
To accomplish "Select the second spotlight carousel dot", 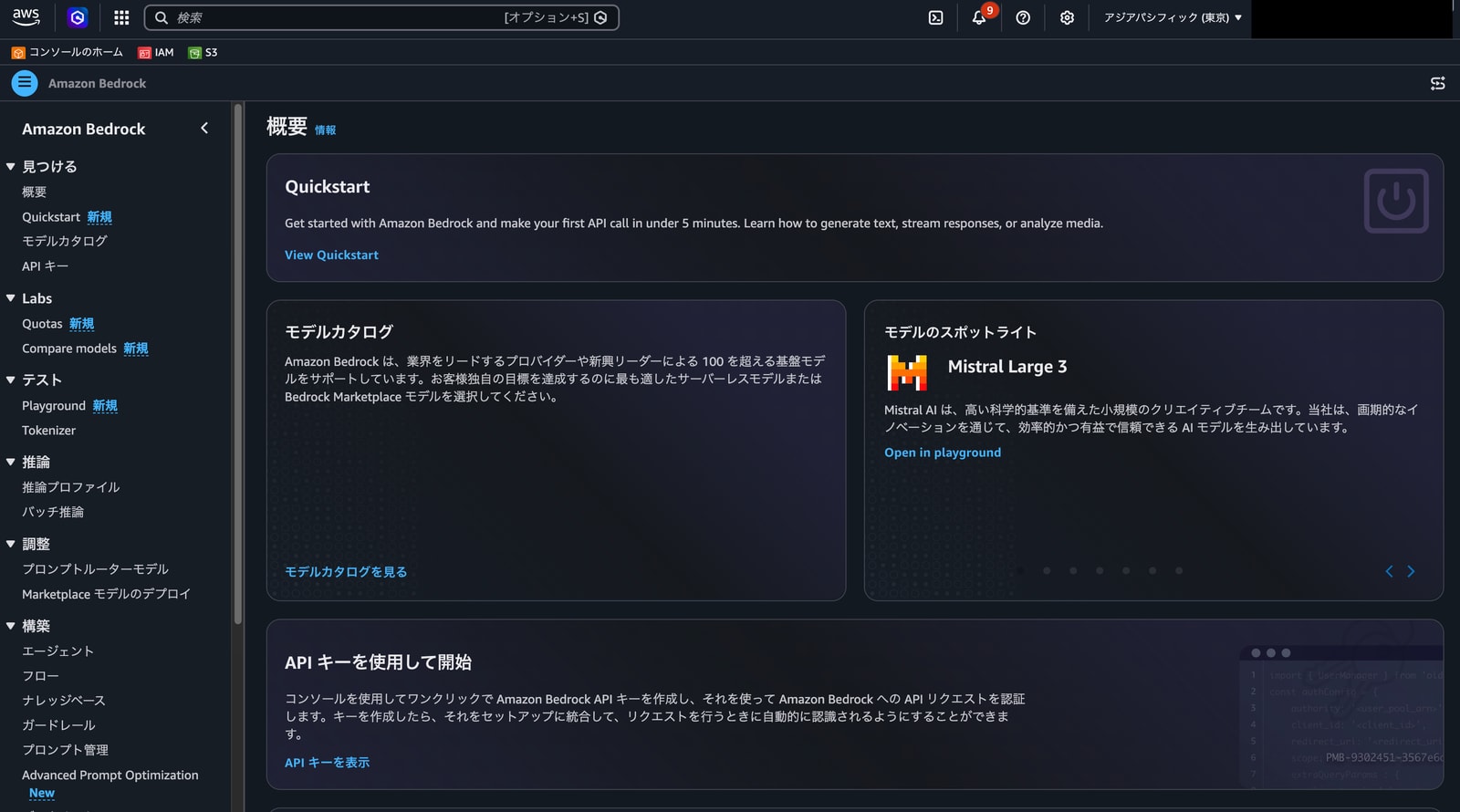I will (x=1047, y=571).
